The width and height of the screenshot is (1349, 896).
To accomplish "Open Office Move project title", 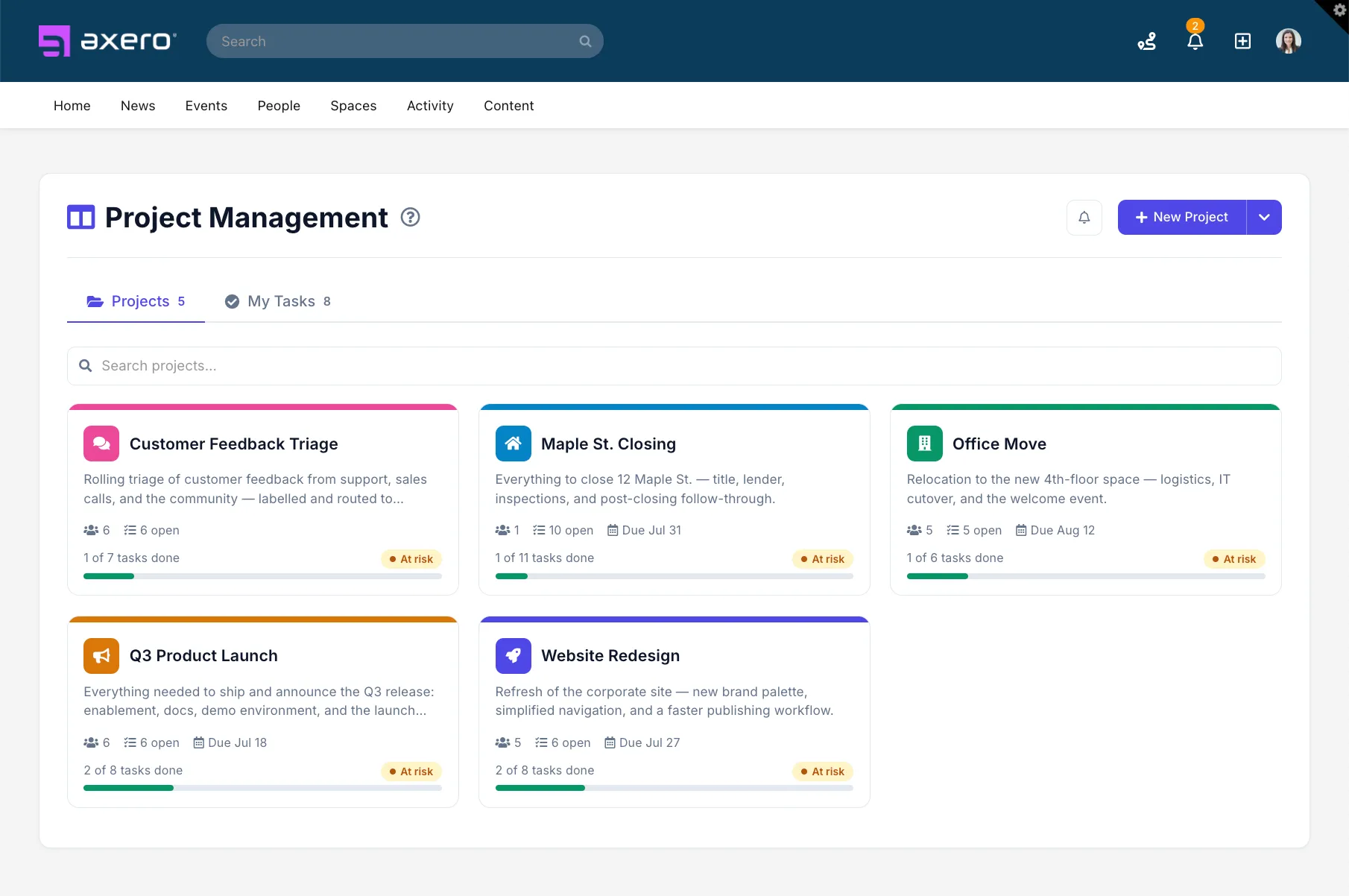I will [x=999, y=444].
